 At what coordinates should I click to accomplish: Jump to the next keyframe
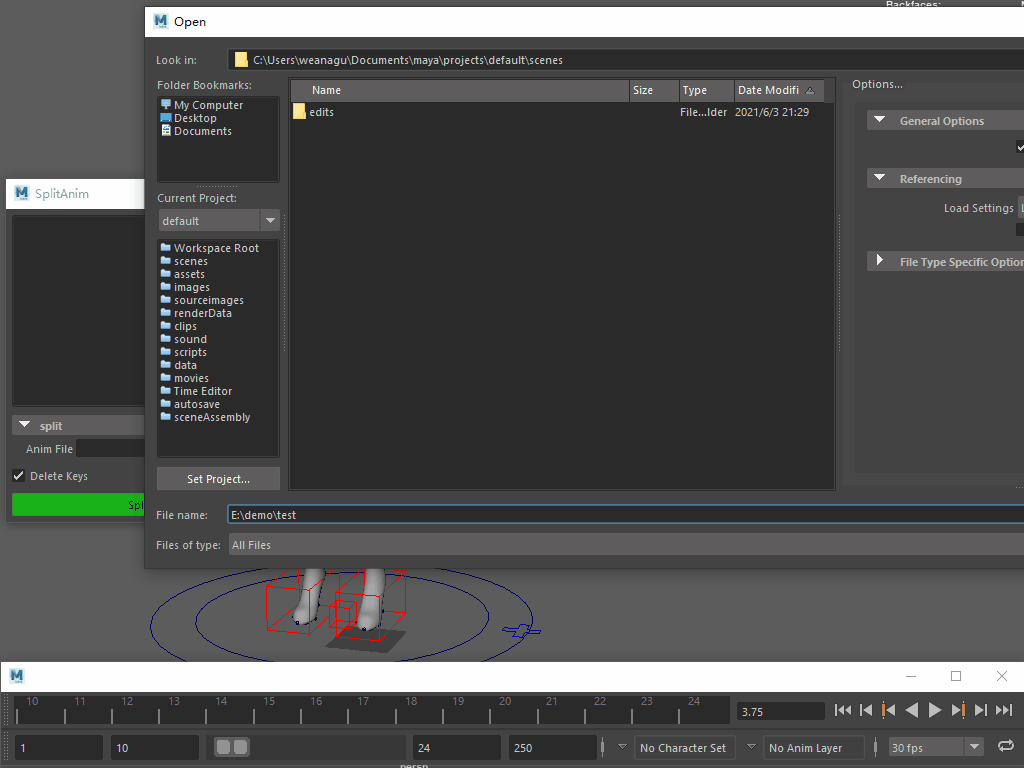pos(958,710)
